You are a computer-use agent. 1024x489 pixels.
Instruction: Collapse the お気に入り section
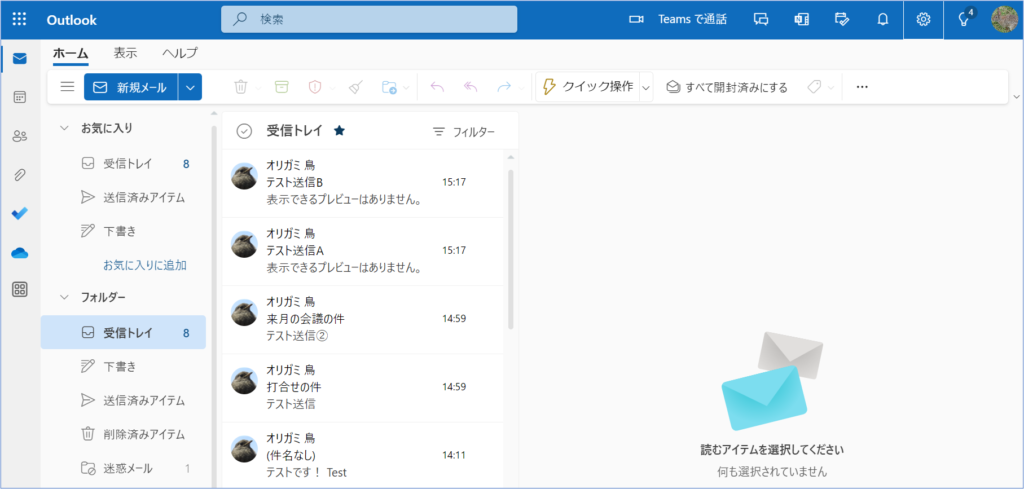pos(64,128)
